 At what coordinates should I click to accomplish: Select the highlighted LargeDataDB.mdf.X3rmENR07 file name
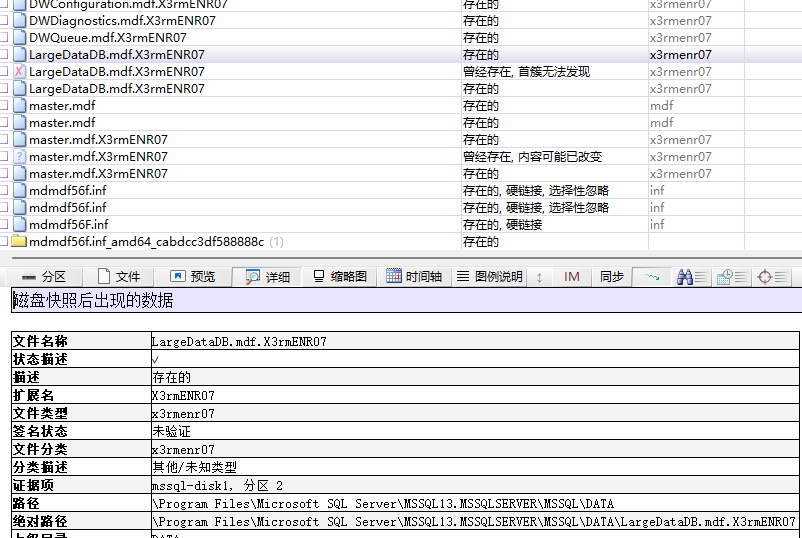pos(117,54)
